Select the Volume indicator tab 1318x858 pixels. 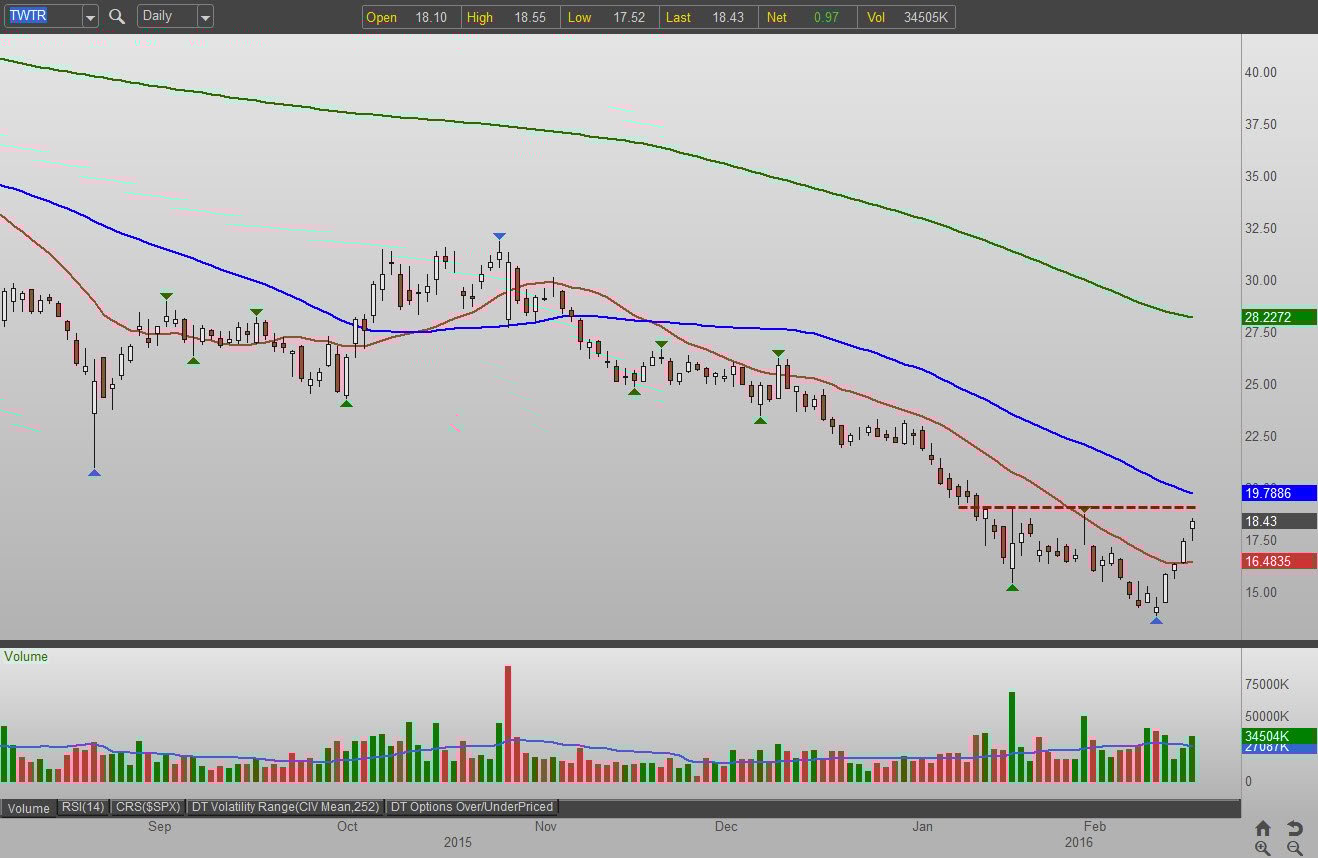pos(28,808)
